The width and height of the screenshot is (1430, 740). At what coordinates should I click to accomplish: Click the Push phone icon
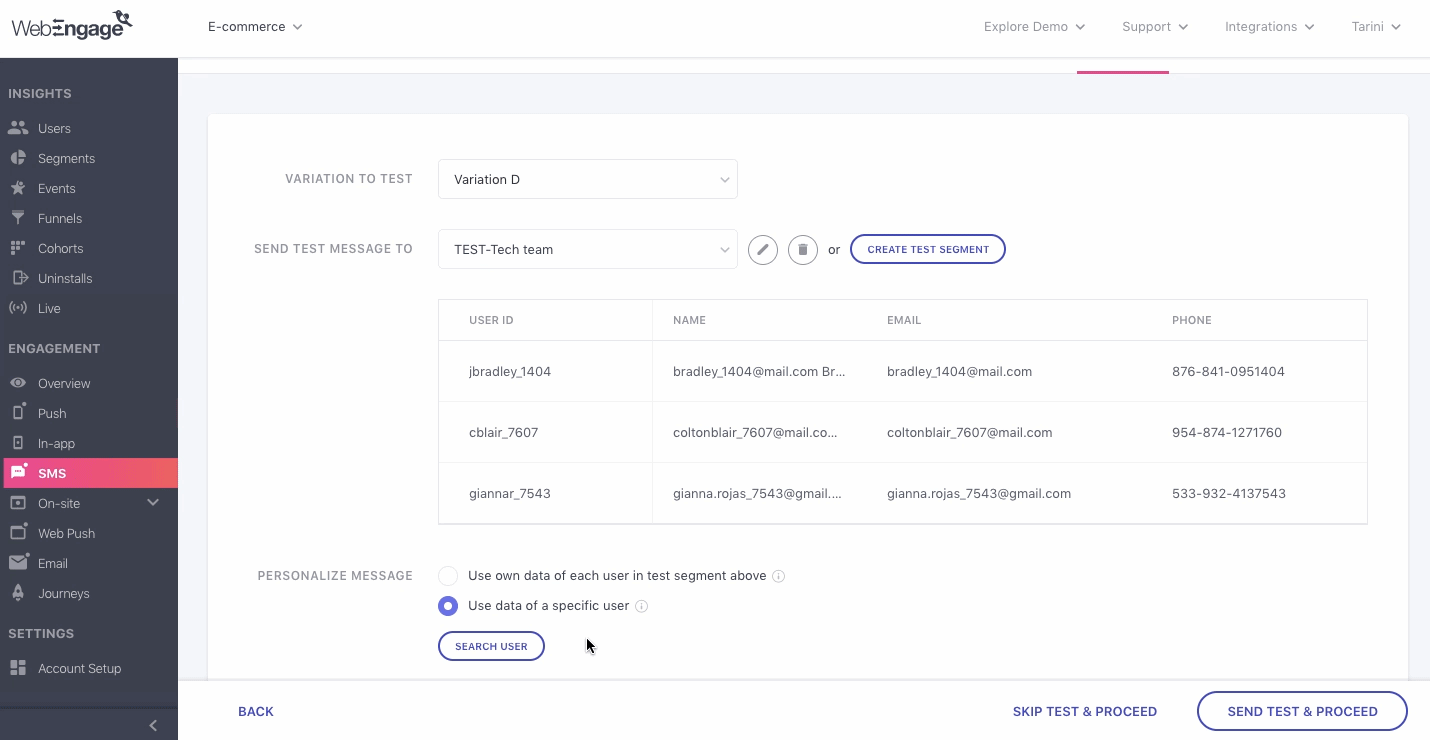pyautogui.click(x=18, y=413)
